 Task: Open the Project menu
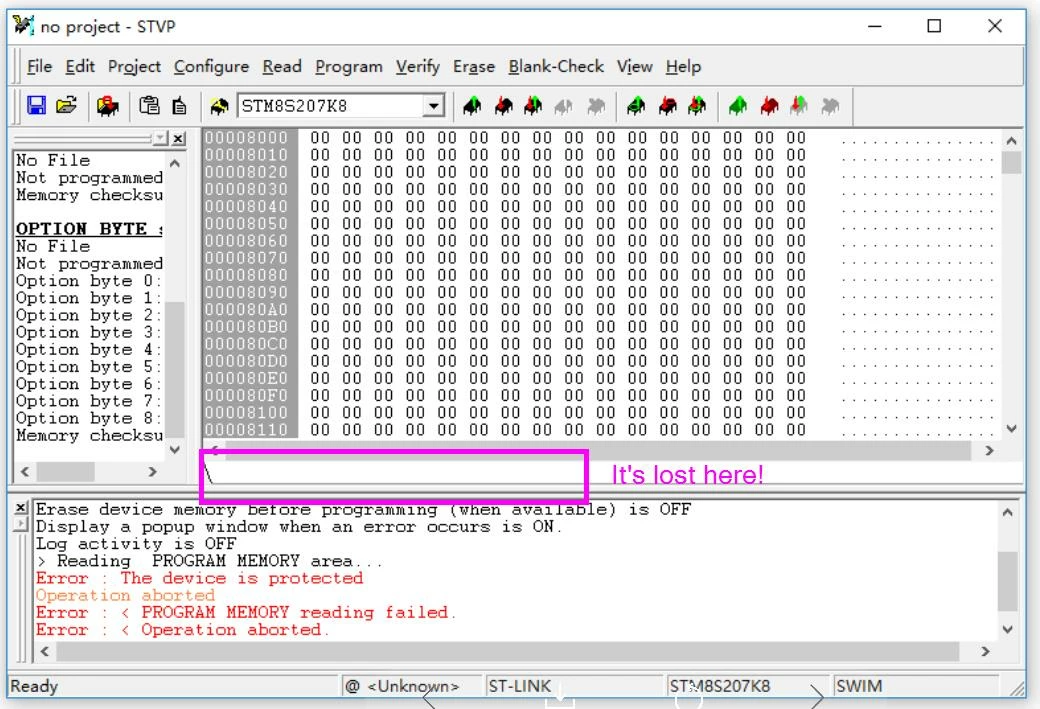click(134, 66)
